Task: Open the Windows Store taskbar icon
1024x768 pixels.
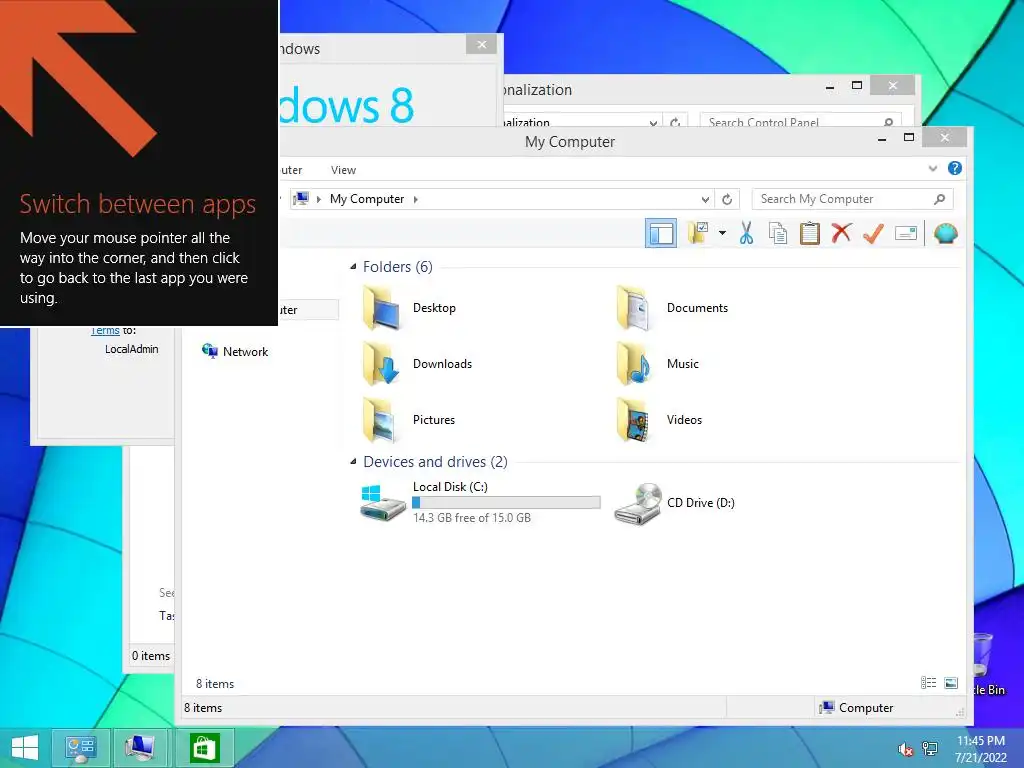Action: (204, 748)
